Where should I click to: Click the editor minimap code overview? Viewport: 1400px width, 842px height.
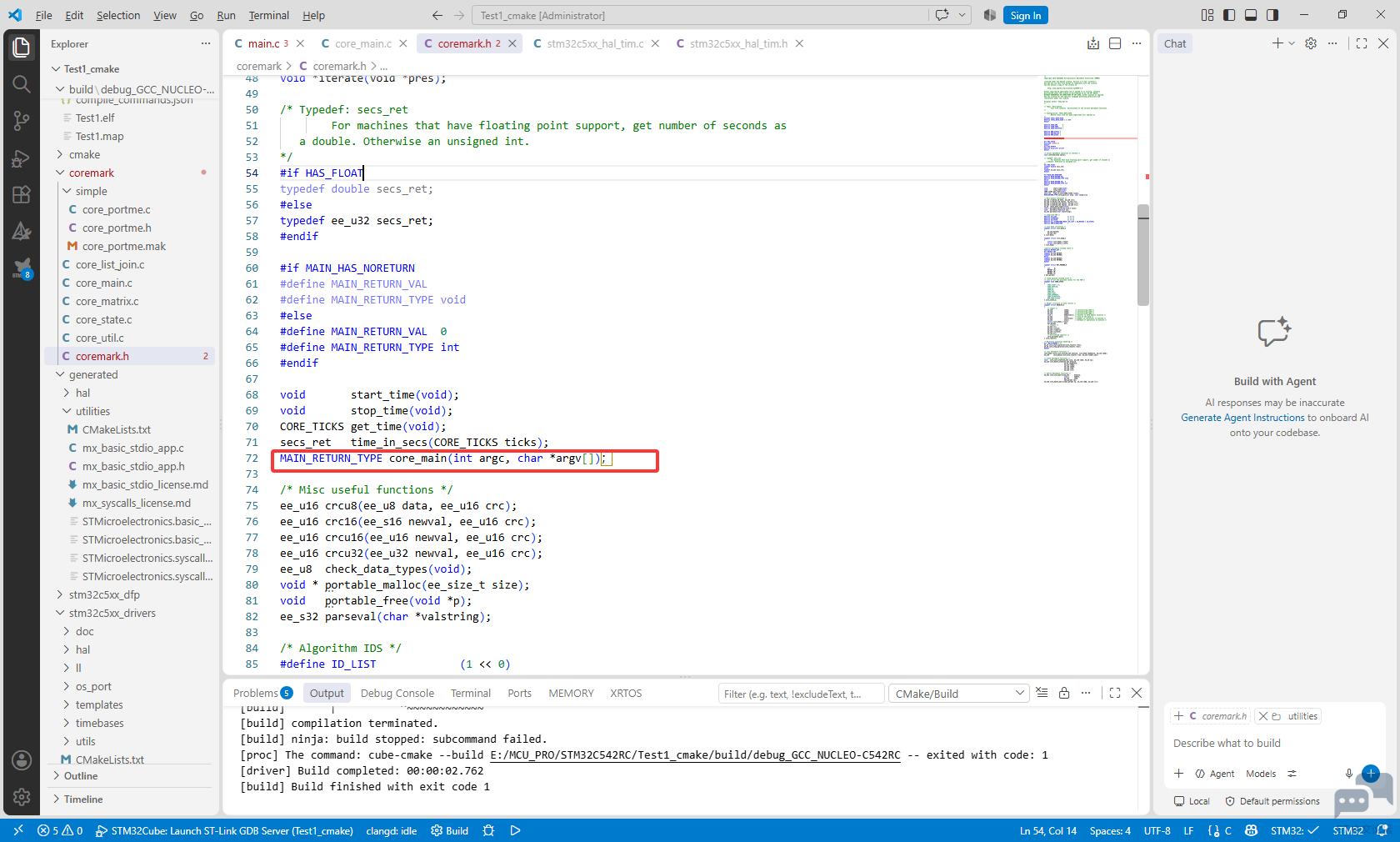pyautogui.click(x=1088, y=229)
